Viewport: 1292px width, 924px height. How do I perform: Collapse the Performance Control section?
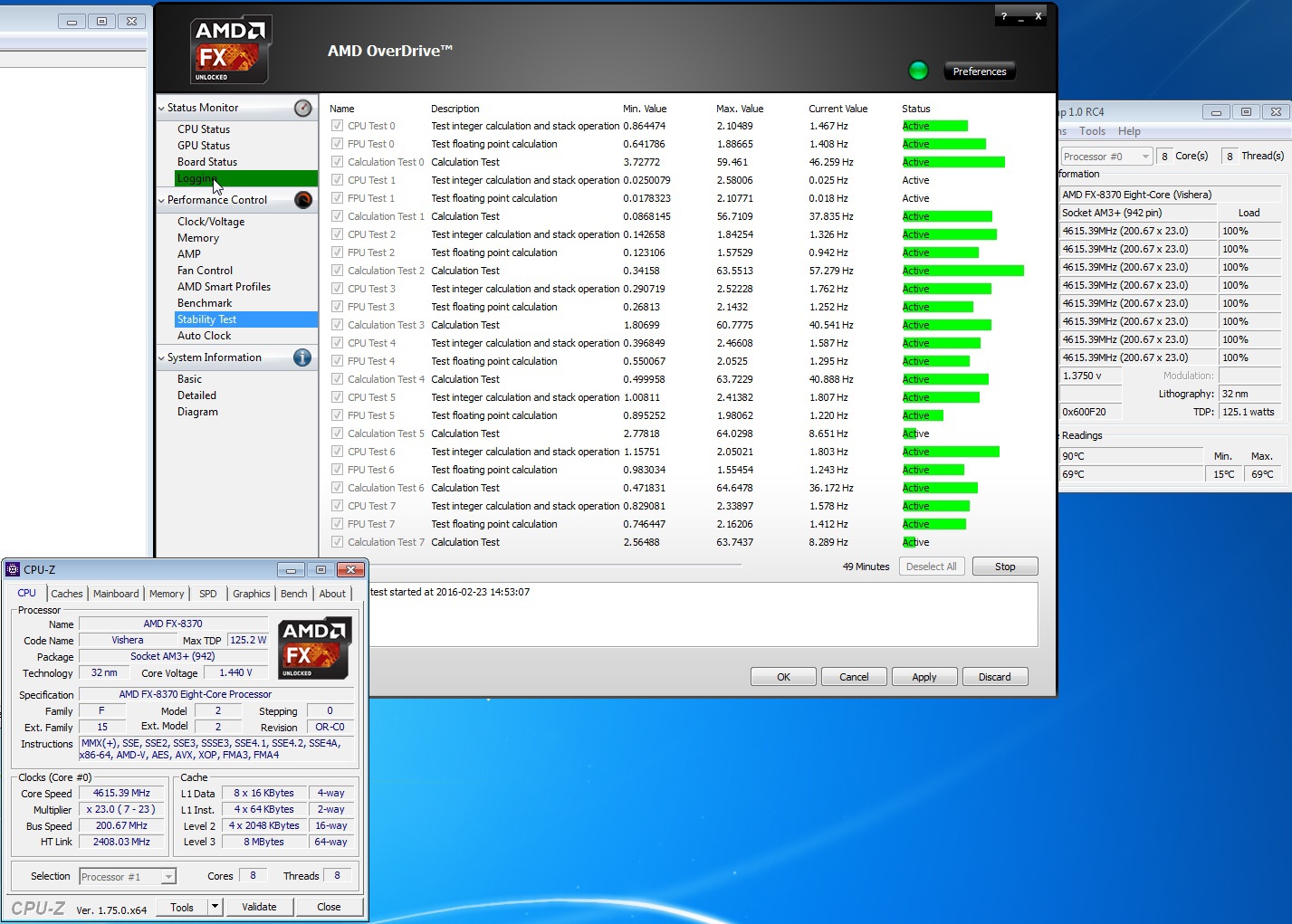tap(161, 201)
